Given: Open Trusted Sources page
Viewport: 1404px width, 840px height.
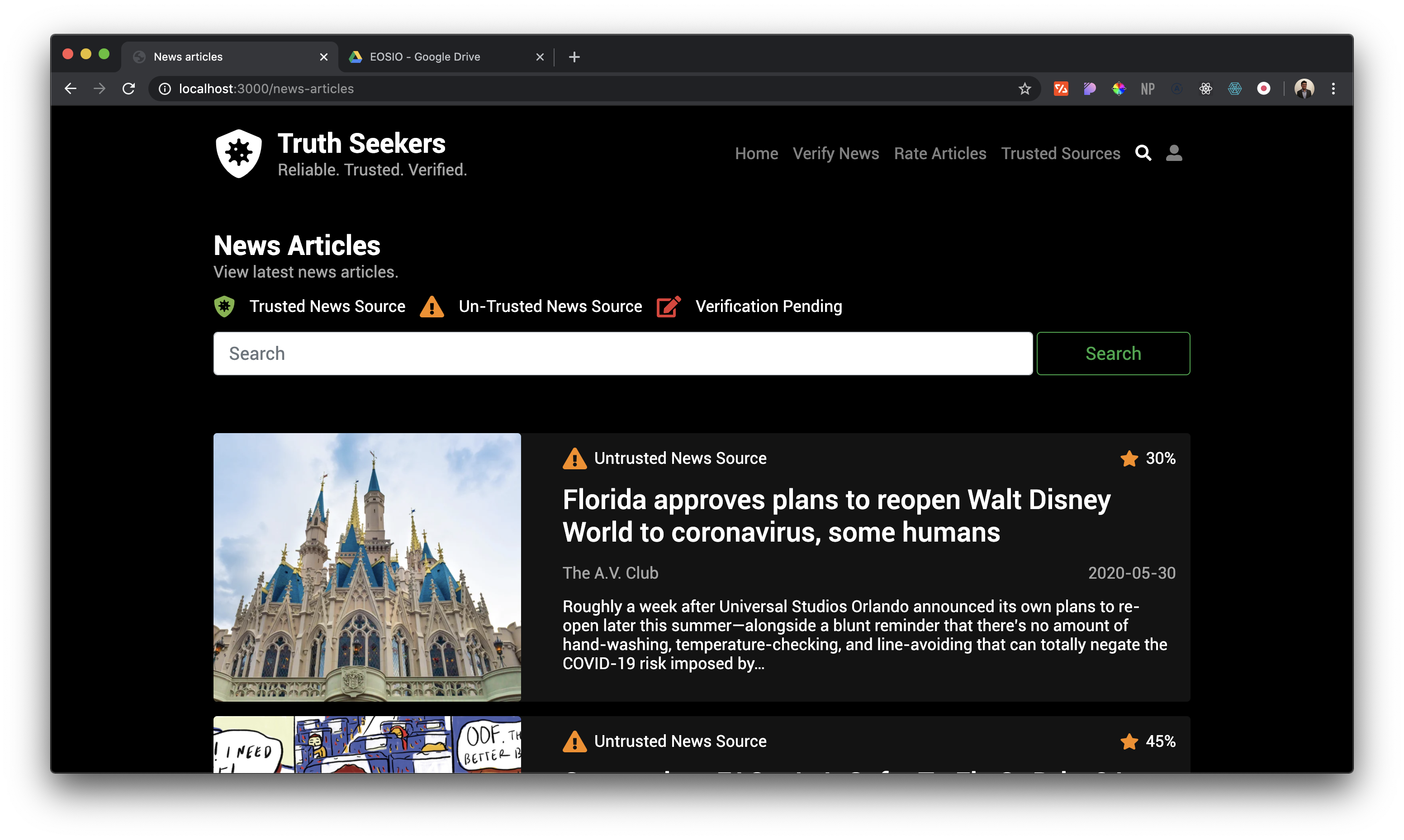Looking at the screenshot, I should tap(1060, 153).
